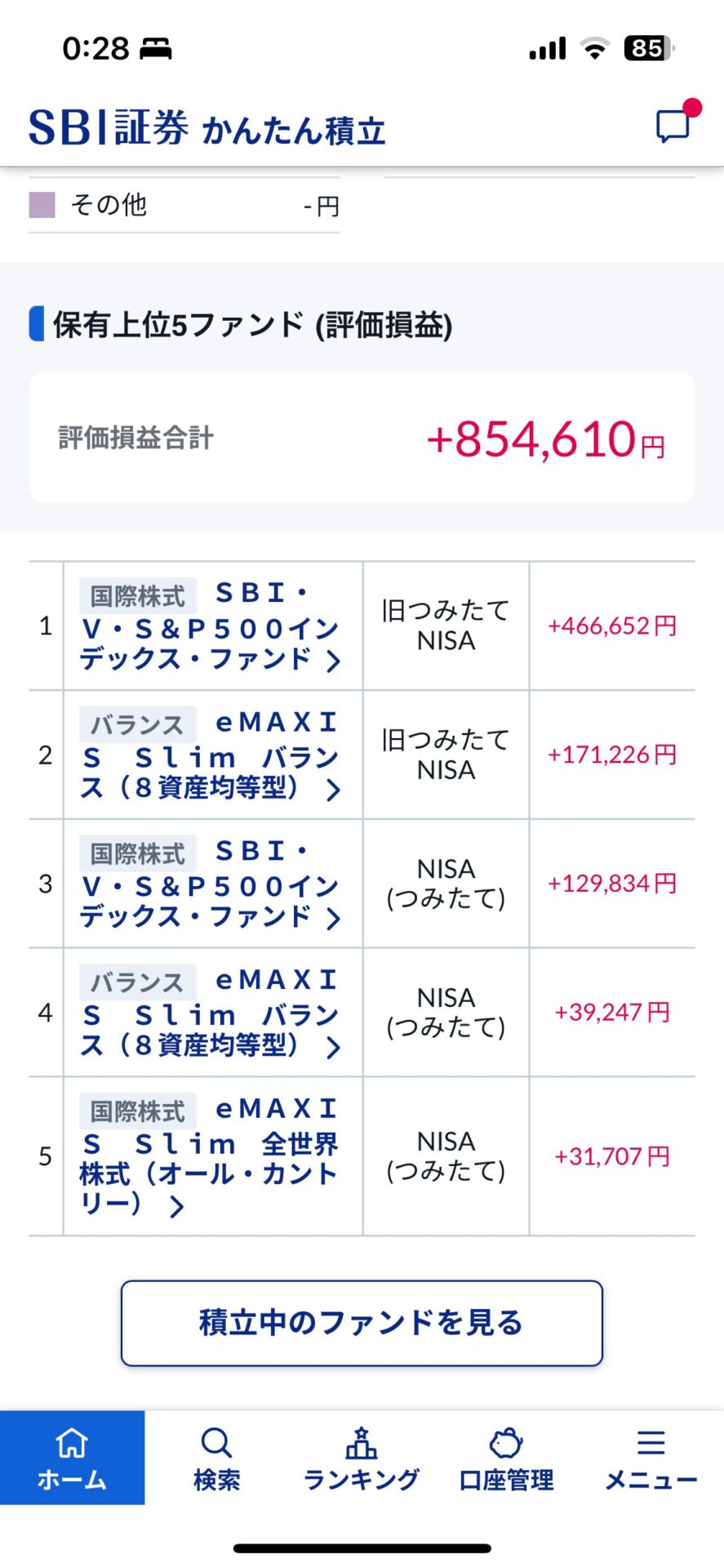The height and width of the screenshot is (1568, 724).
Task: Switch to the ランキング tab label
Action: pyautogui.click(x=361, y=1480)
